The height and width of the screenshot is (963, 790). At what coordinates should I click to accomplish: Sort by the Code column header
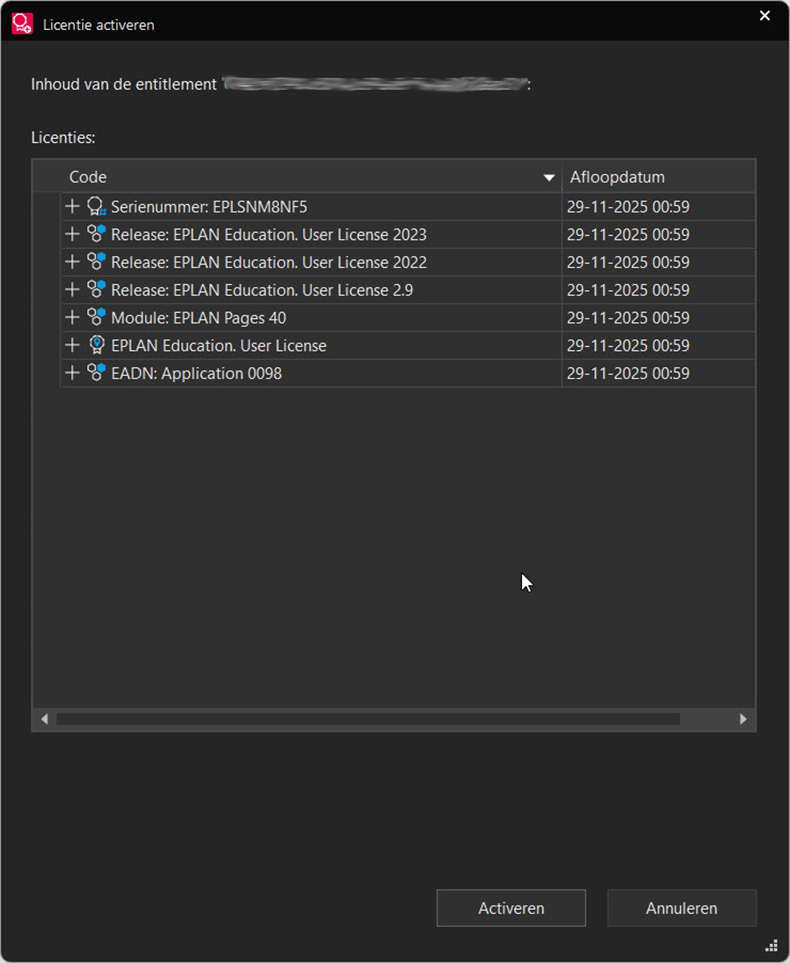(x=297, y=177)
